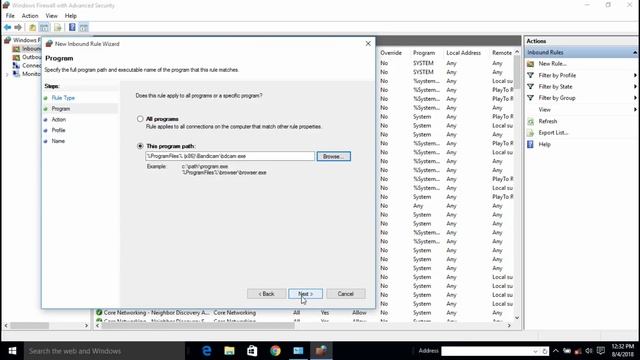Click the clock in the system tray
This screenshot has height=360, width=640.
623,351
